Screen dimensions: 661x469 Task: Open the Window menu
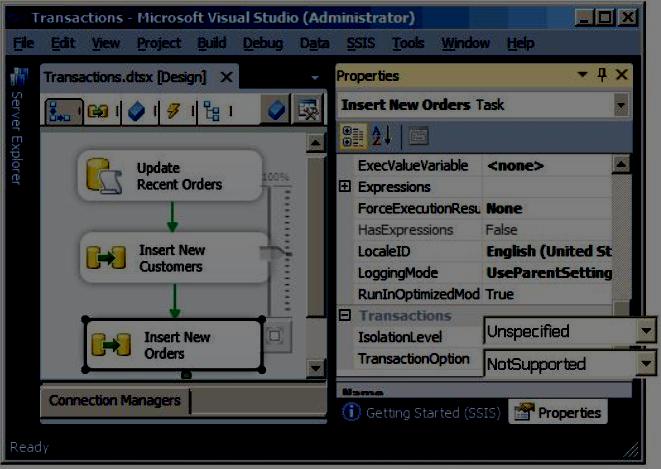465,43
